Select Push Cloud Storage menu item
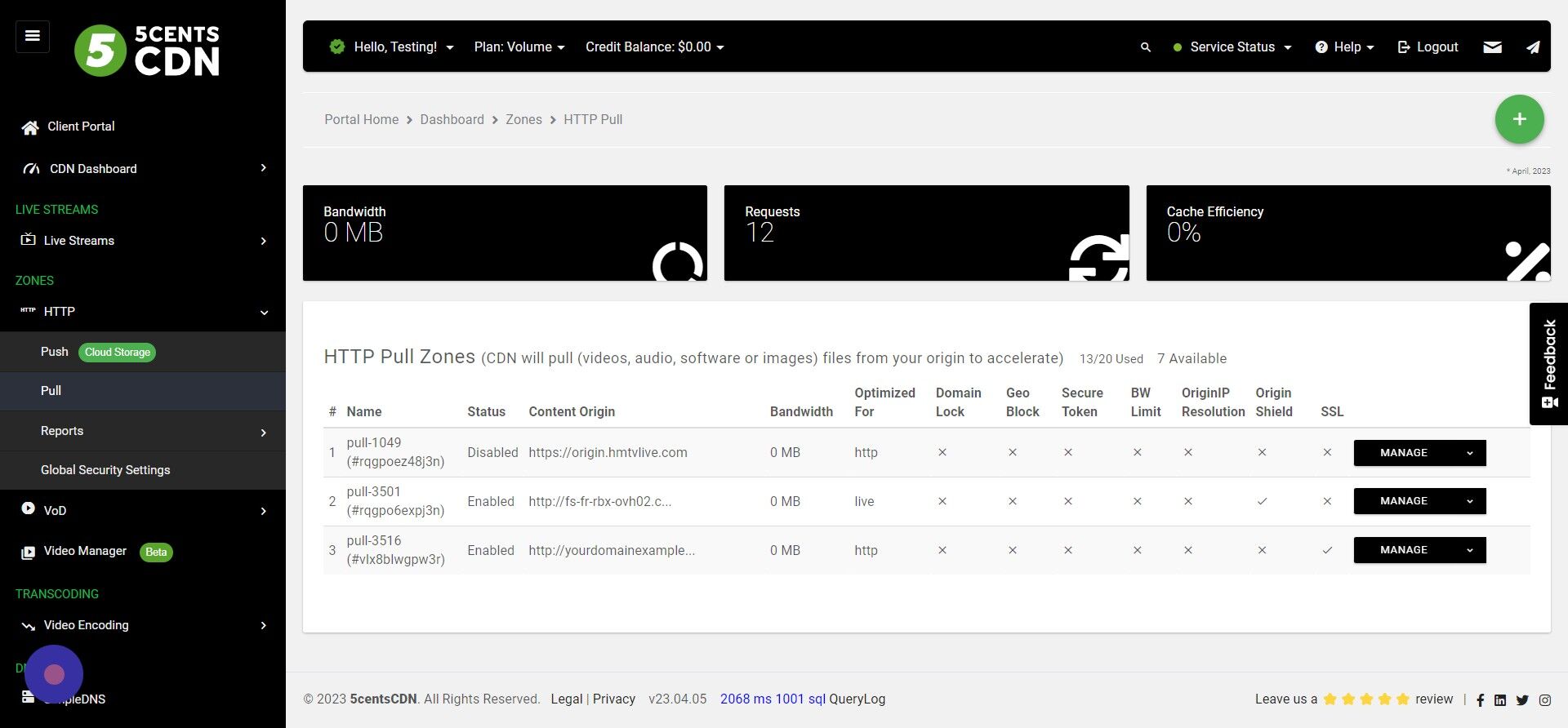Screen dimensions: 1568x728 tap(143, 352)
